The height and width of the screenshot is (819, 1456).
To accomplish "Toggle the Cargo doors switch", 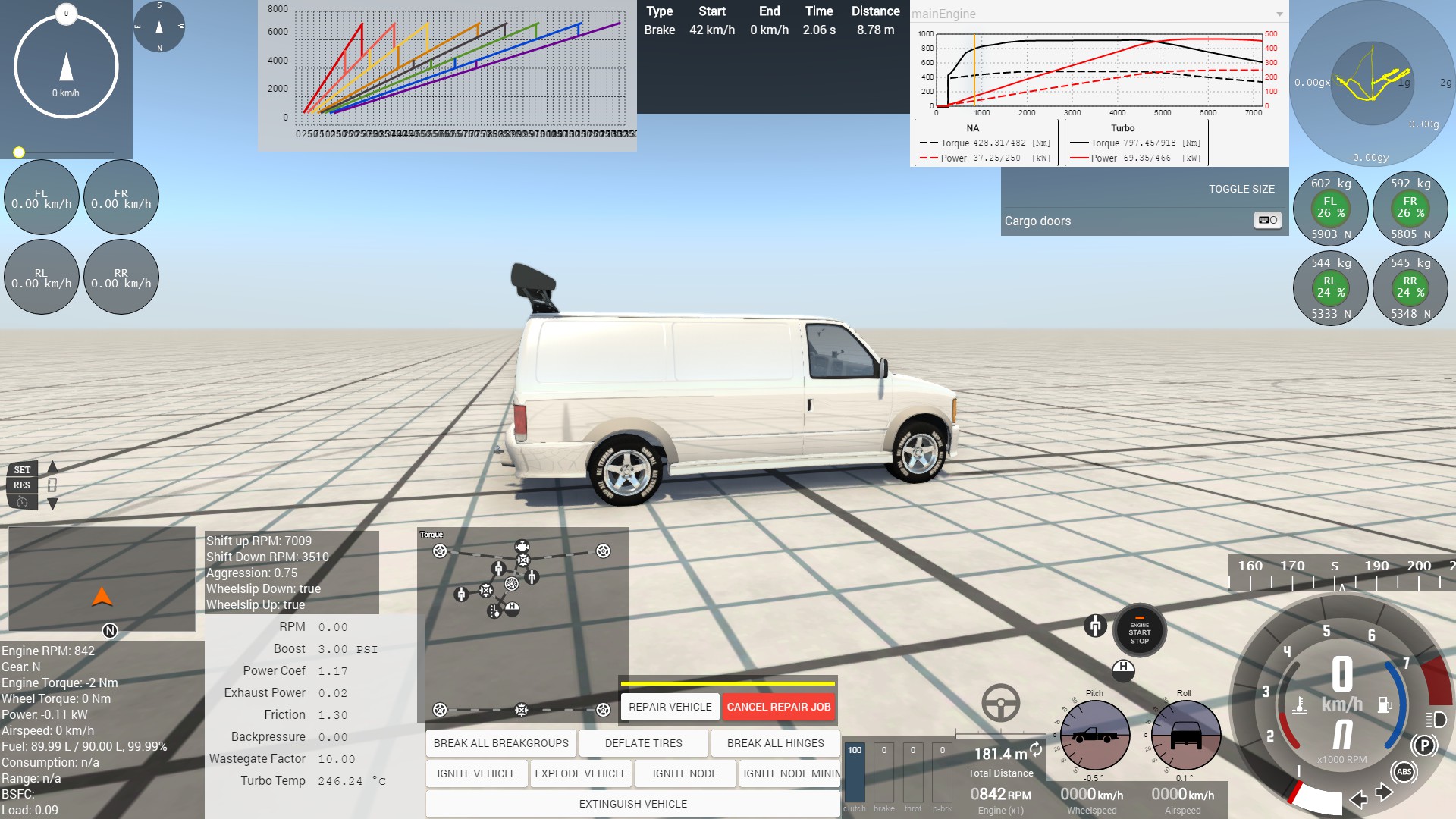I will tap(1267, 221).
